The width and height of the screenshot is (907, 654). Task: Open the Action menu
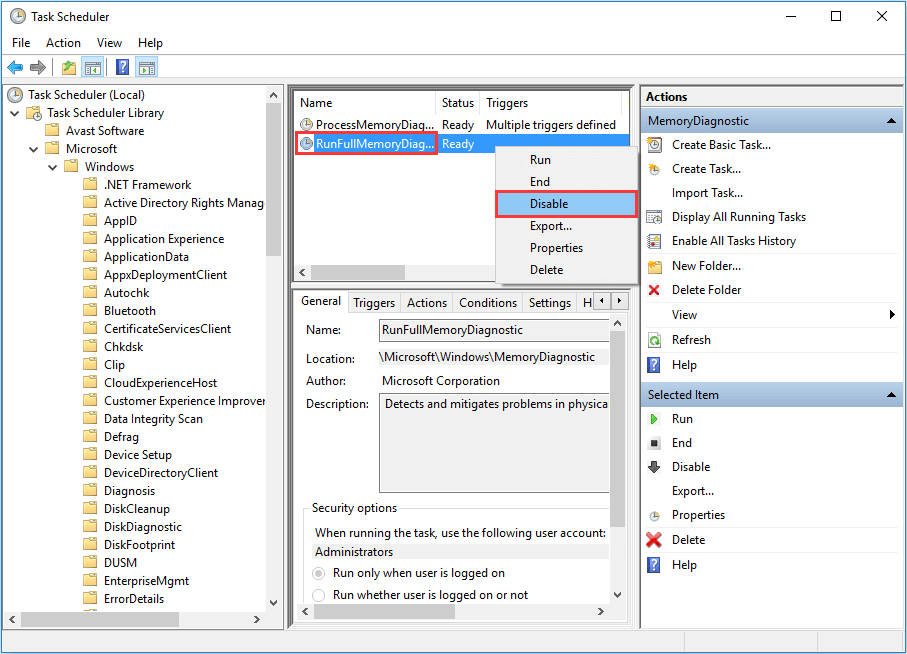click(63, 43)
